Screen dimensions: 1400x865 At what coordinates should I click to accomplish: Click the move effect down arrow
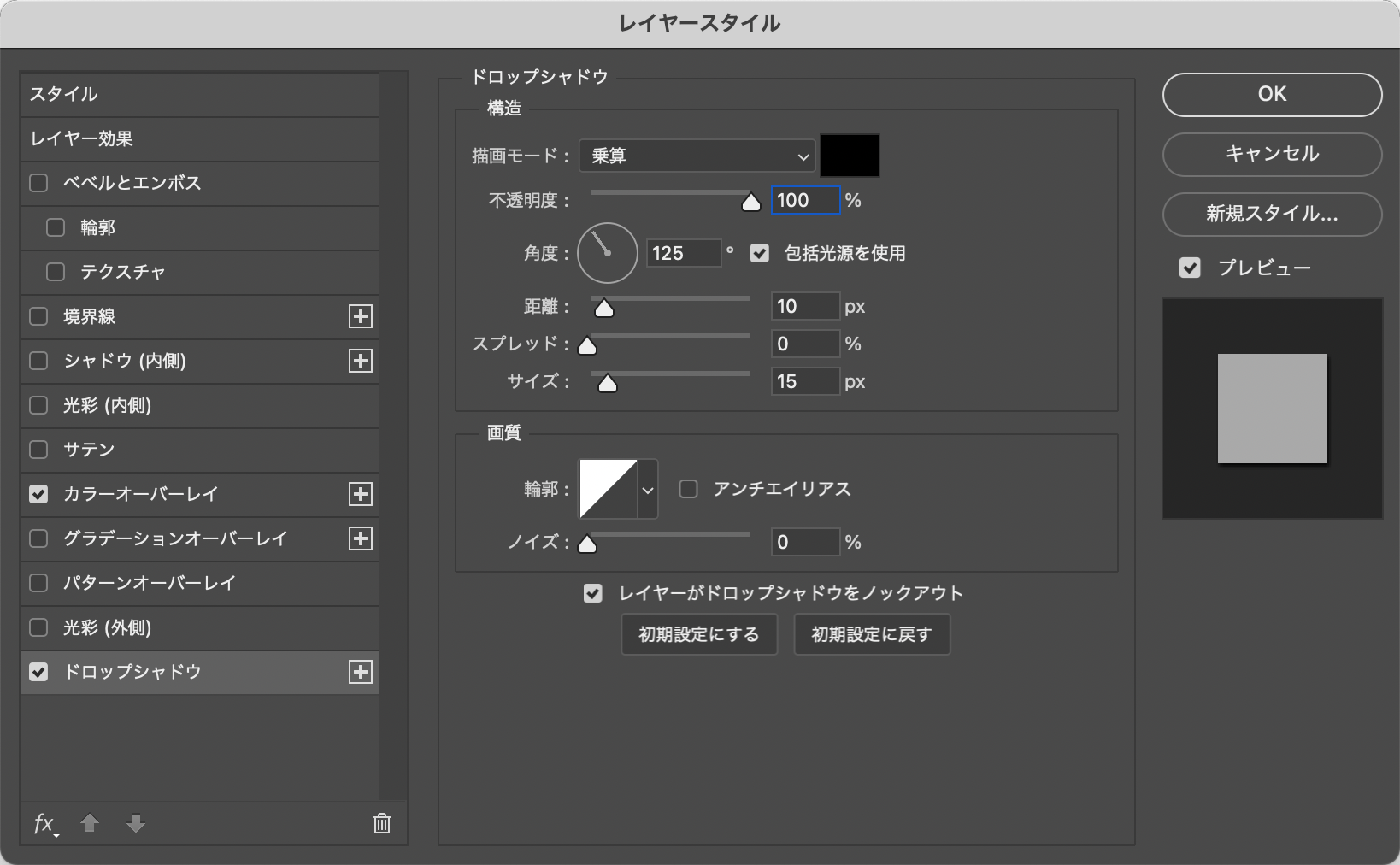(135, 823)
